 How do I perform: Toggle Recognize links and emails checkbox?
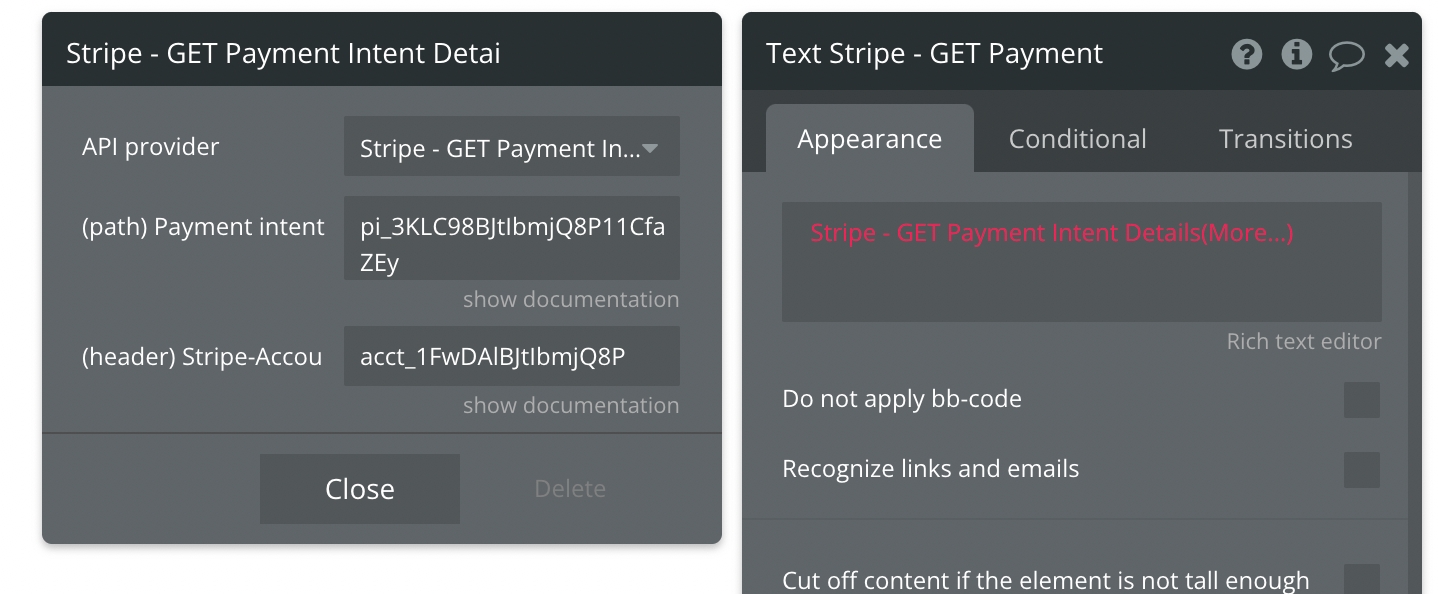coord(1361,470)
